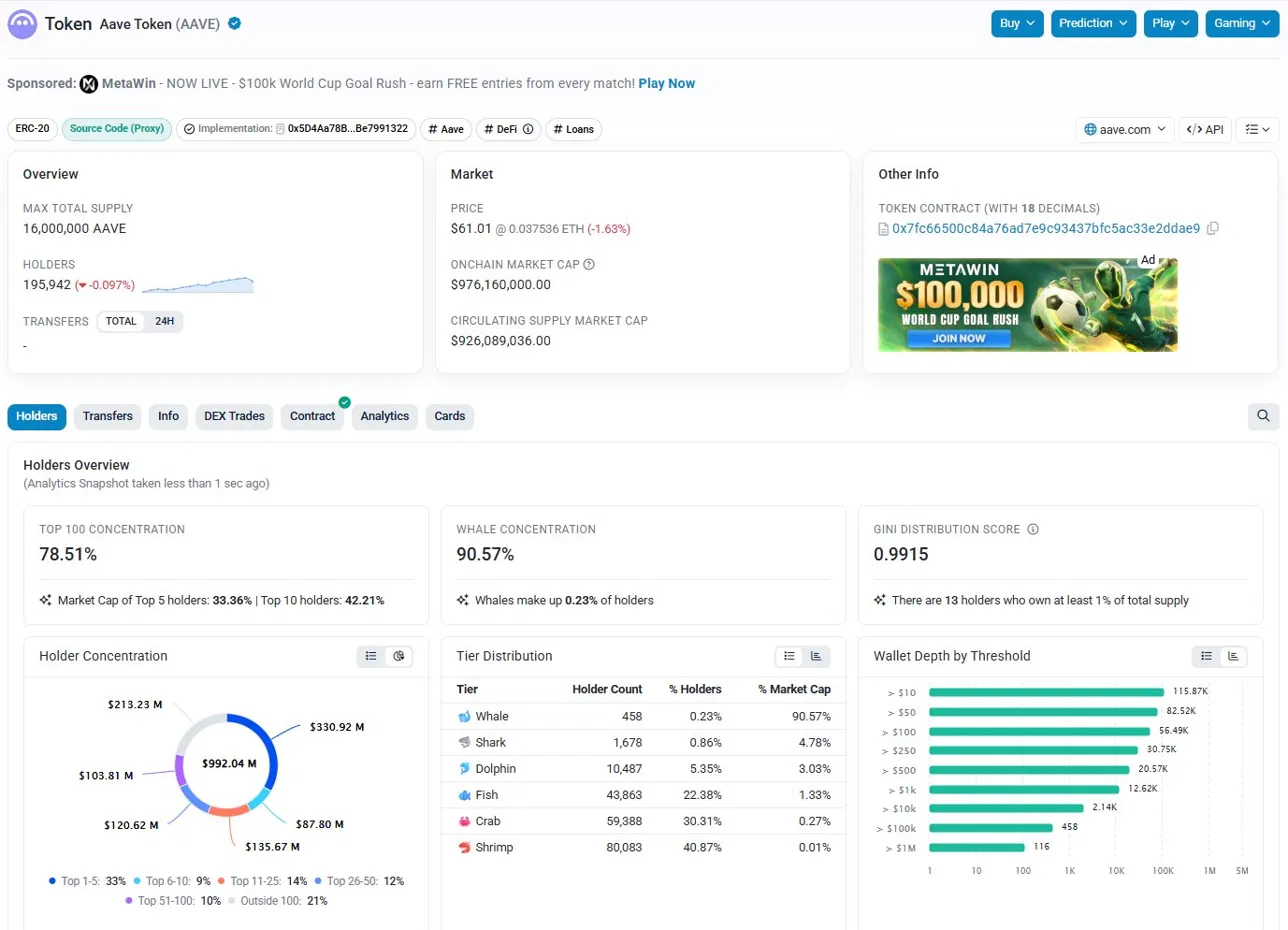Open the Buy dropdown
The height and width of the screenshot is (930, 1288).
[1017, 23]
